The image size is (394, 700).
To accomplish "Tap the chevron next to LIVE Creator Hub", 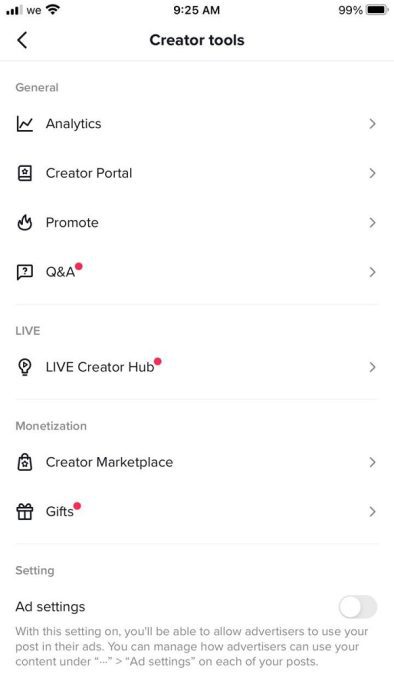I will [x=373, y=367].
